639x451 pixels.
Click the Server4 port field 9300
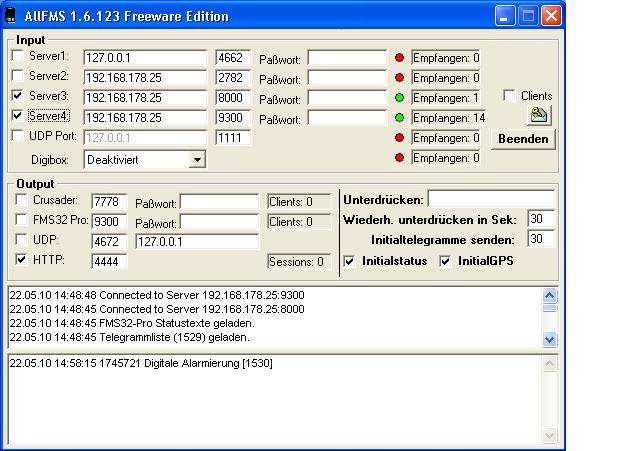pyautogui.click(x=233, y=117)
